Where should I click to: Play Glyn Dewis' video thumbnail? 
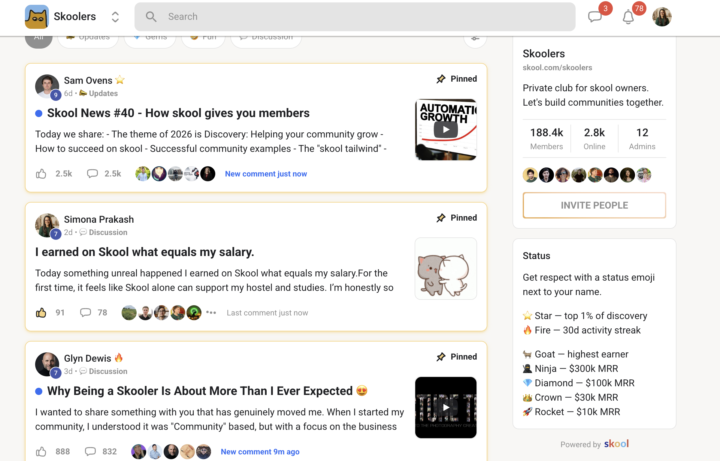[445, 407]
